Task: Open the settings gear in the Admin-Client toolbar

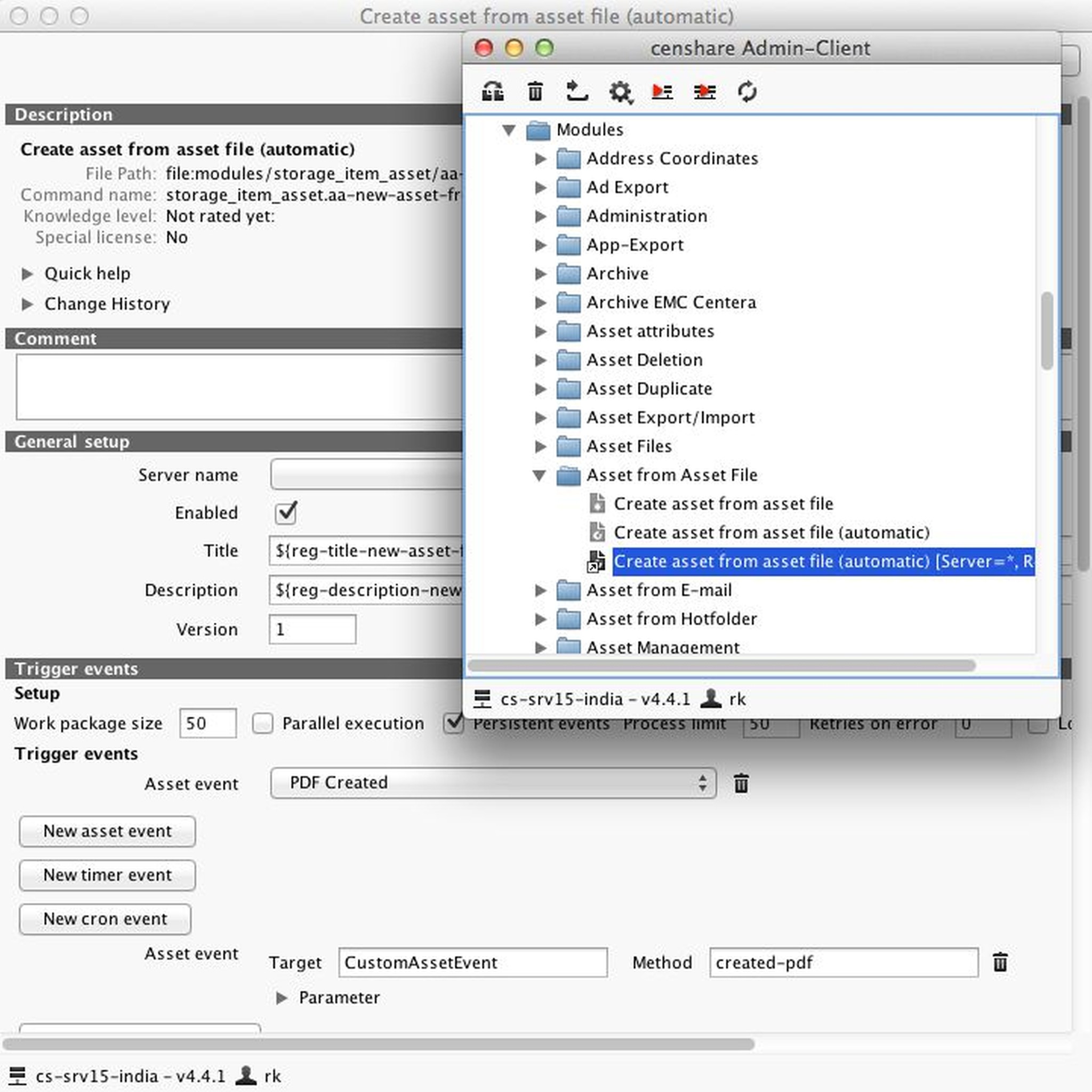Action: [x=620, y=92]
